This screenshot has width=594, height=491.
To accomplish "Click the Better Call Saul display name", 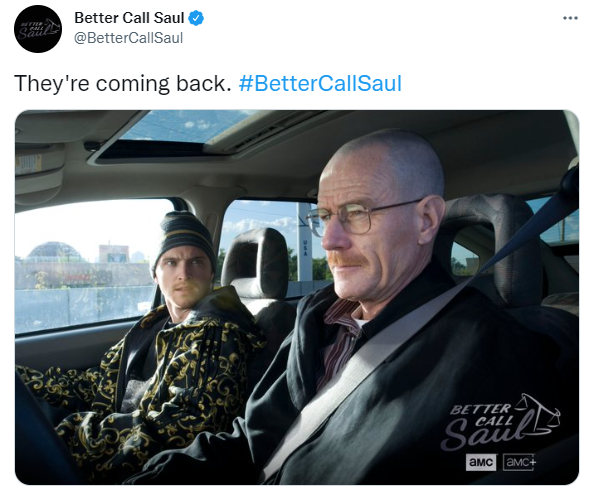I will click(x=129, y=18).
